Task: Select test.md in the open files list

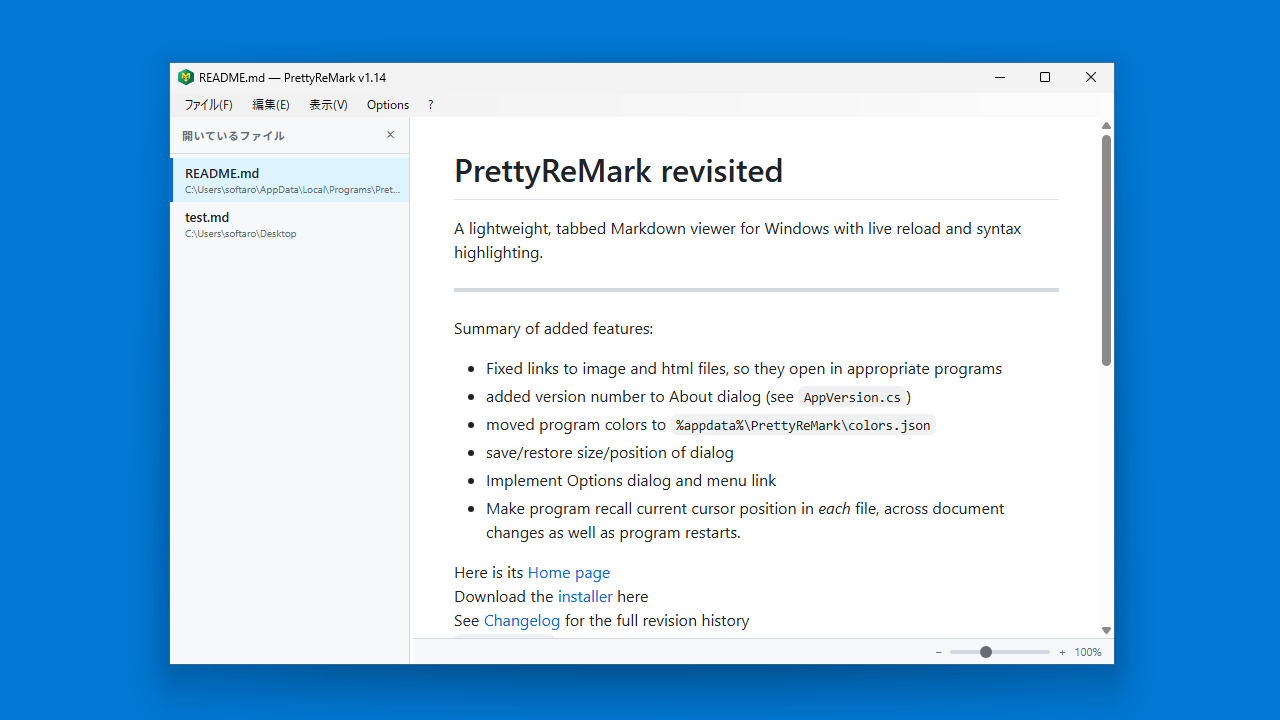Action: coord(290,224)
